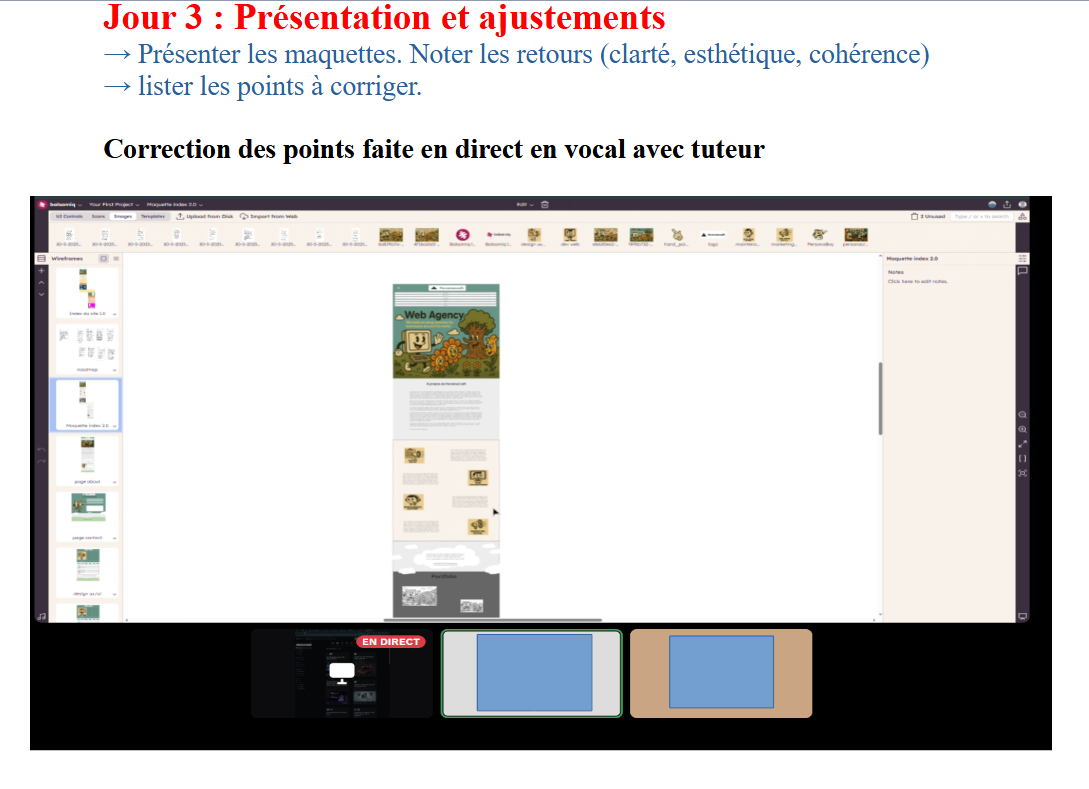Screen dimensions: 1089x789
Task: Expand the Edit dropdown menu
Action: point(525,204)
